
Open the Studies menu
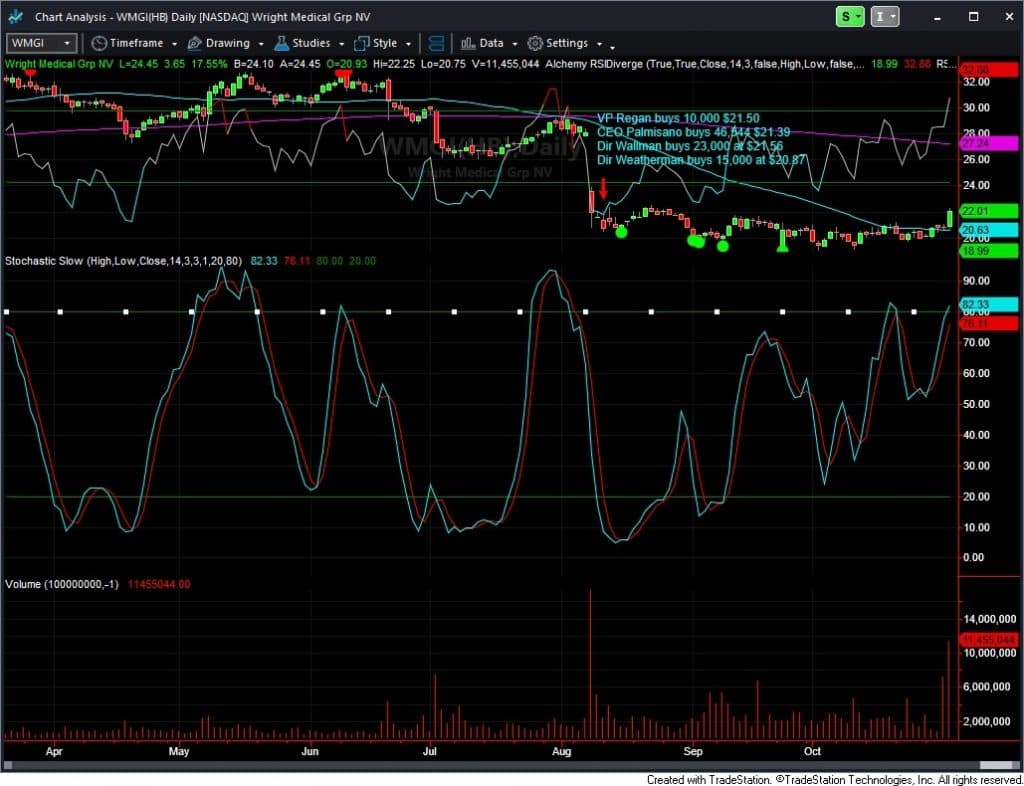pos(311,43)
